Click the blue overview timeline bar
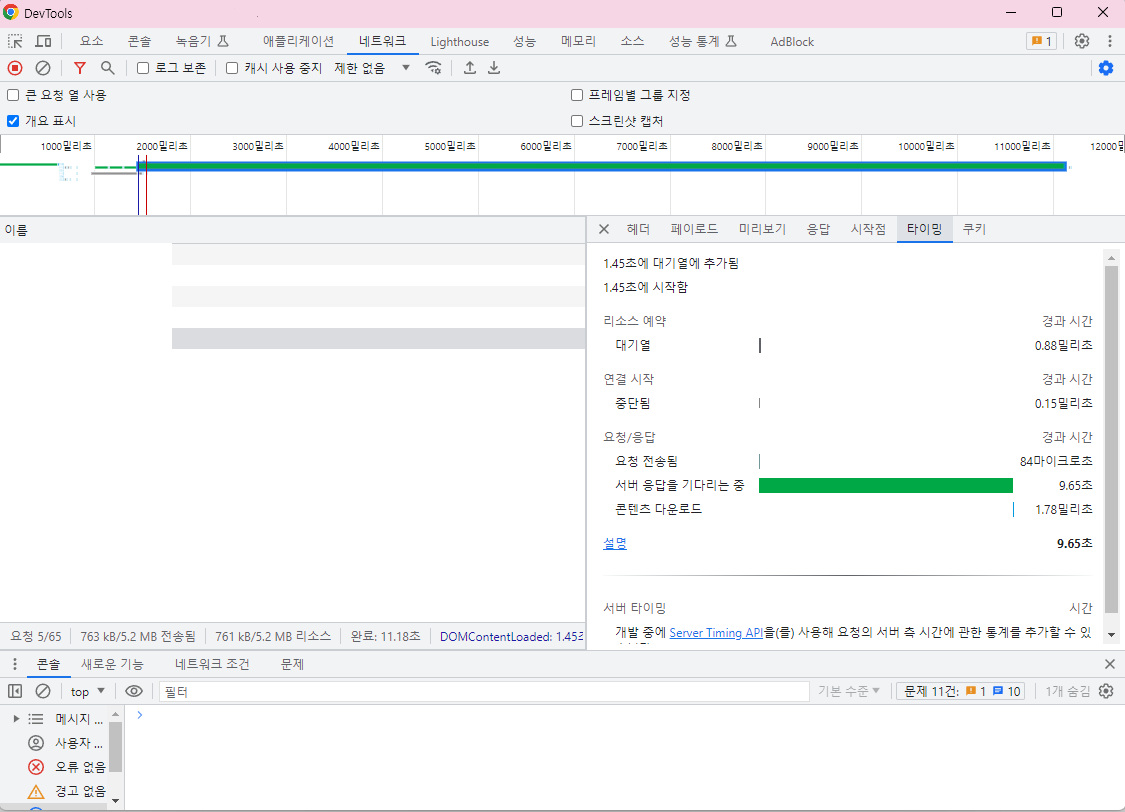Viewport: 1125px width, 812px height. (602, 166)
